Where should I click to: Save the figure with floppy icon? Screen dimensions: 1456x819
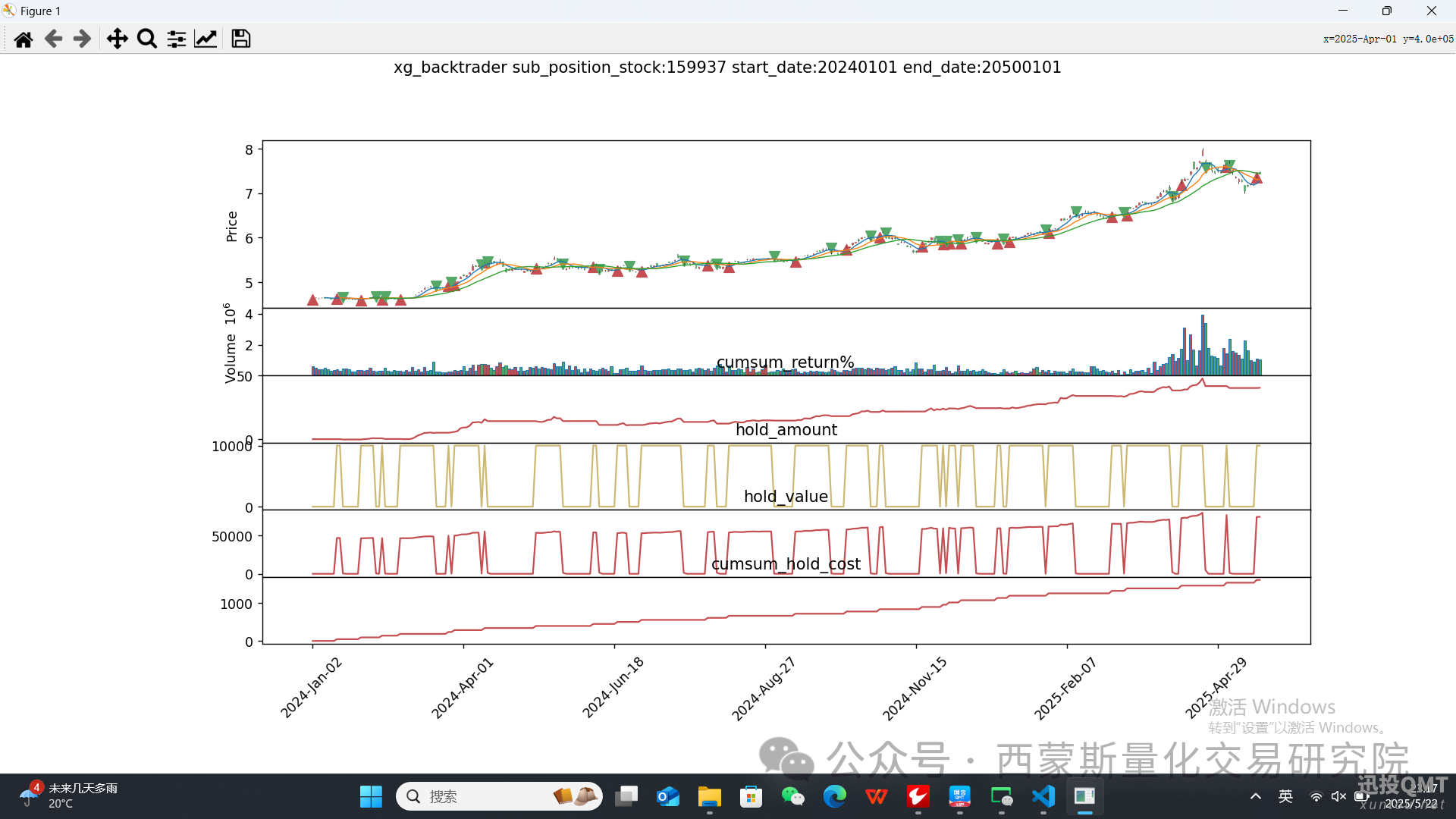(x=241, y=39)
